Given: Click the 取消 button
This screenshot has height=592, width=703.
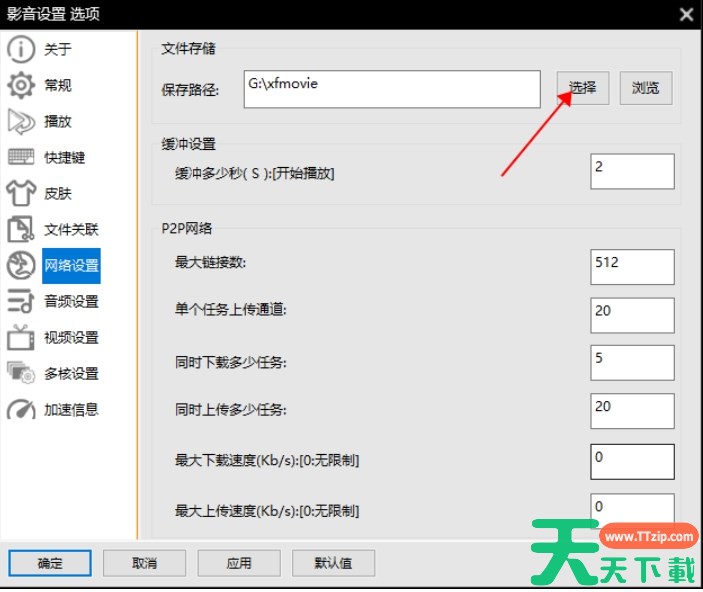Looking at the screenshot, I should pos(144,563).
